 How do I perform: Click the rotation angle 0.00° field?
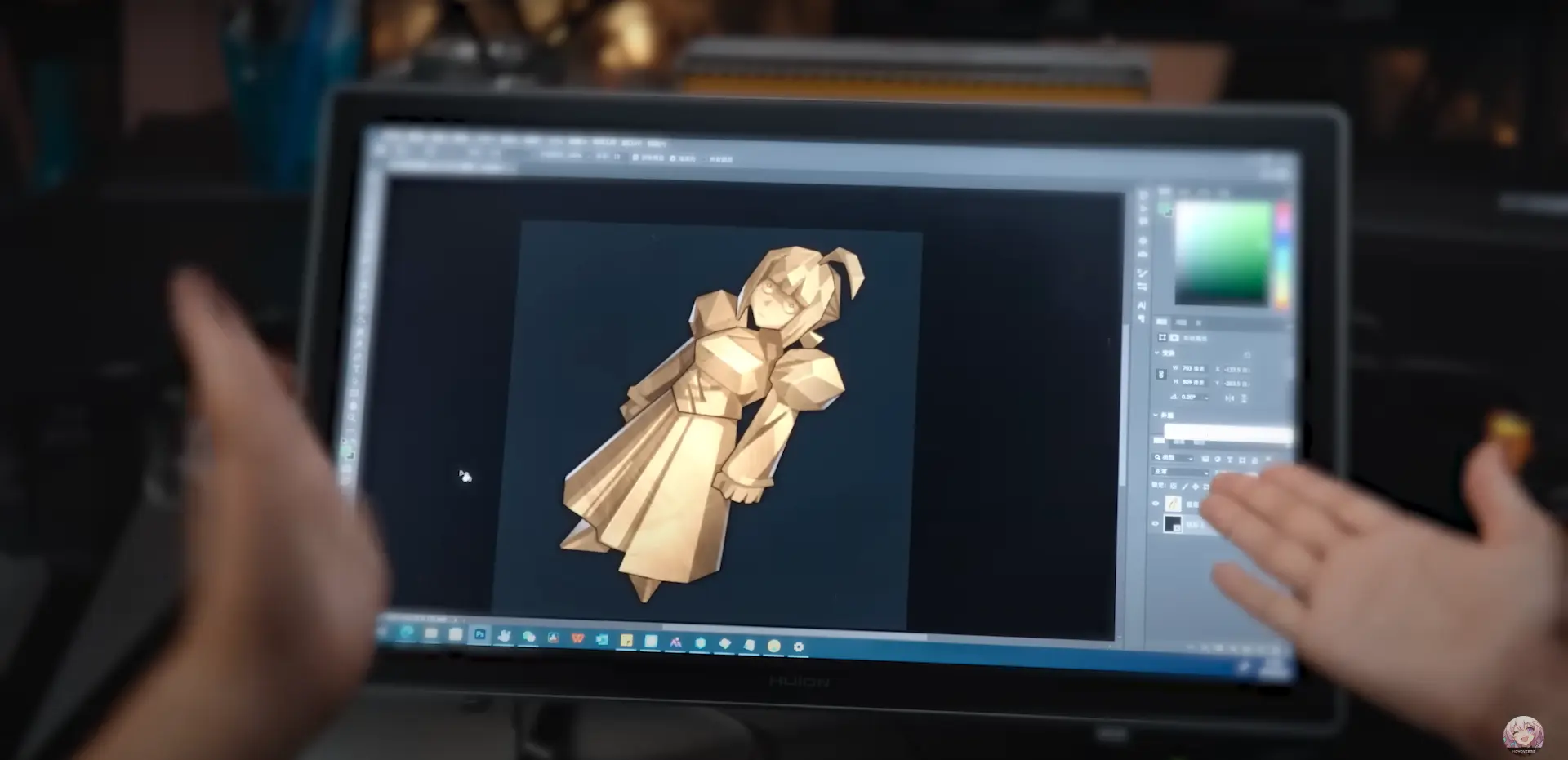click(x=1190, y=397)
